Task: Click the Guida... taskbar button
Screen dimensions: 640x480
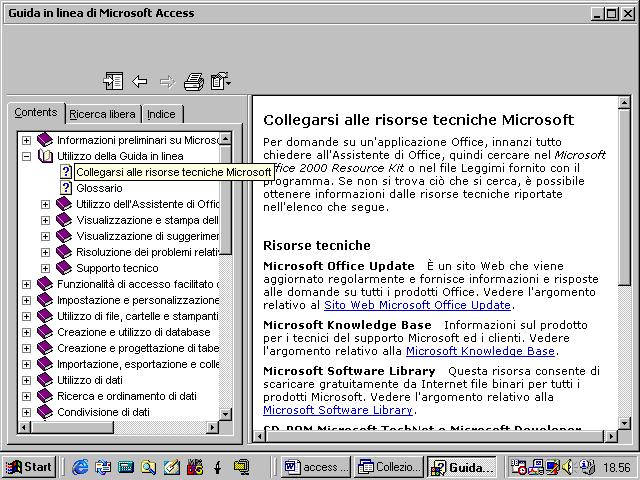Action: pyautogui.click(x=461, y=467)
